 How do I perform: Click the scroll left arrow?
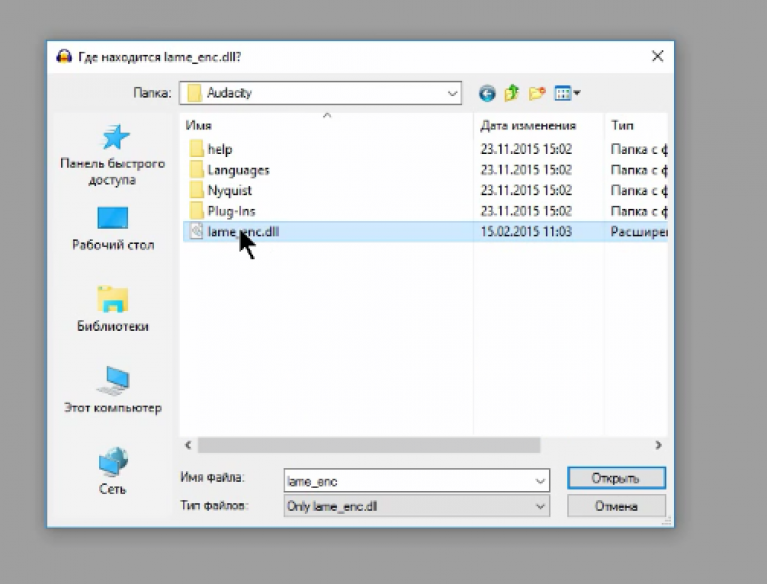tap(188, 445)
